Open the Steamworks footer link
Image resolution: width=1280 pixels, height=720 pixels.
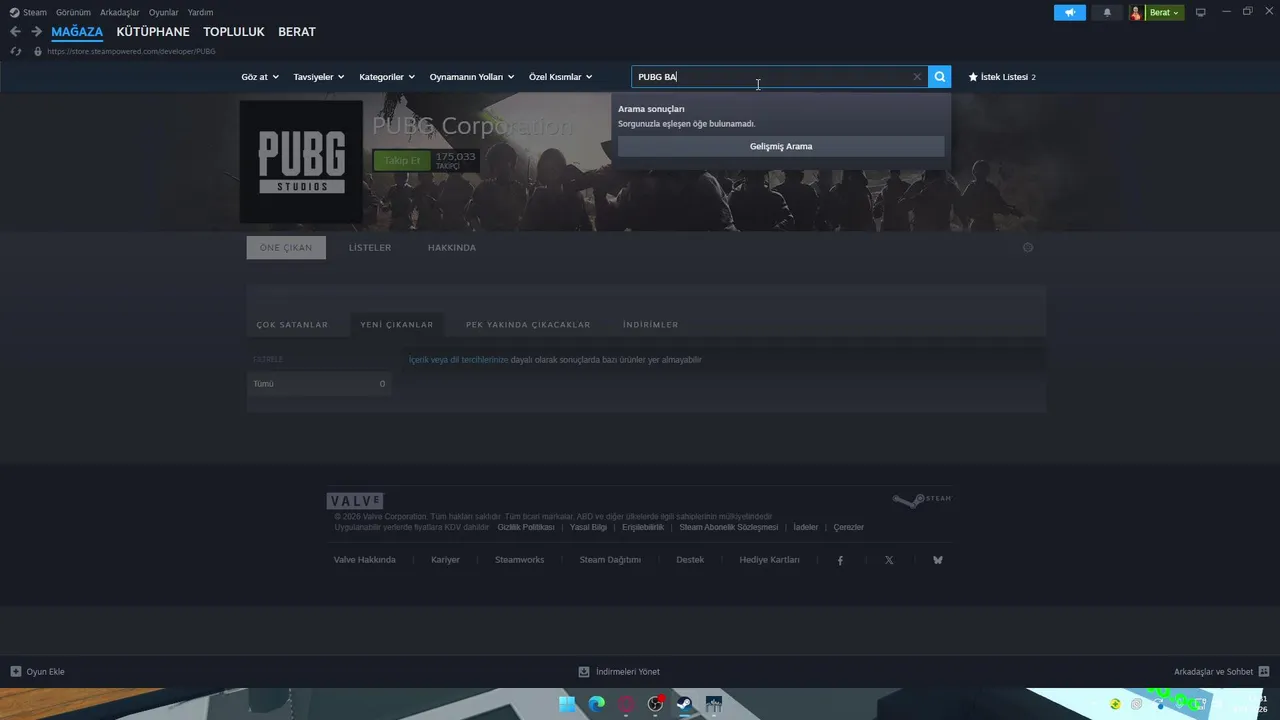click(x=520, y=560)
